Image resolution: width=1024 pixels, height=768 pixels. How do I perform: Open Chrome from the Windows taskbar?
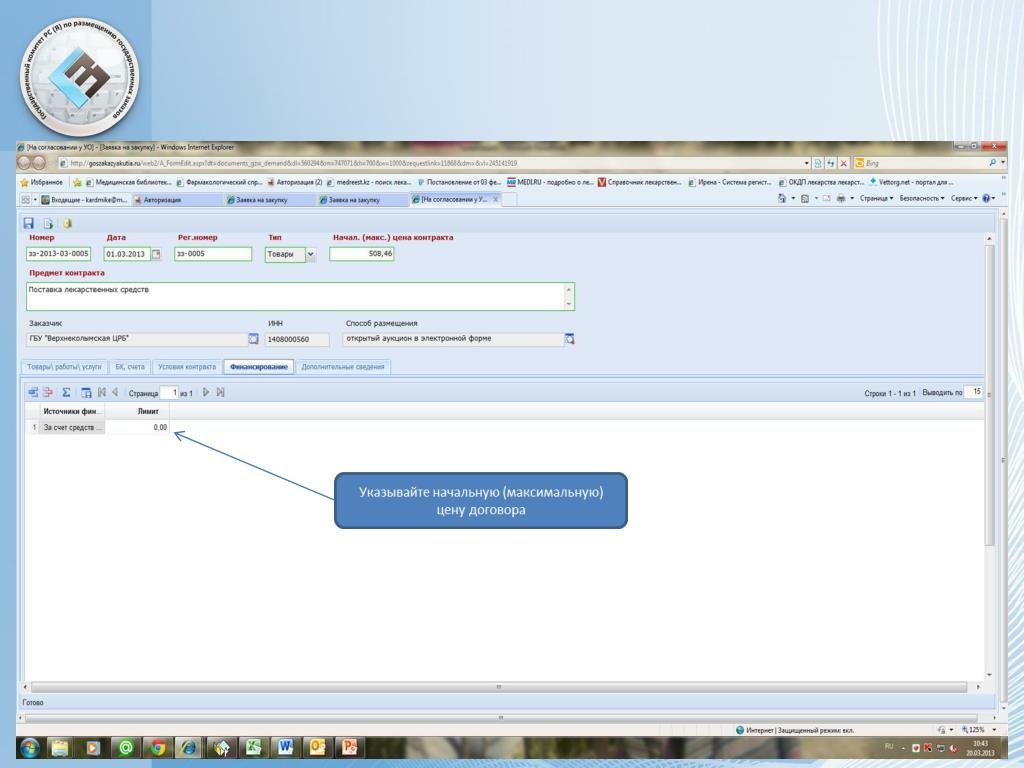pyautogui.click(x=157, y=748)
